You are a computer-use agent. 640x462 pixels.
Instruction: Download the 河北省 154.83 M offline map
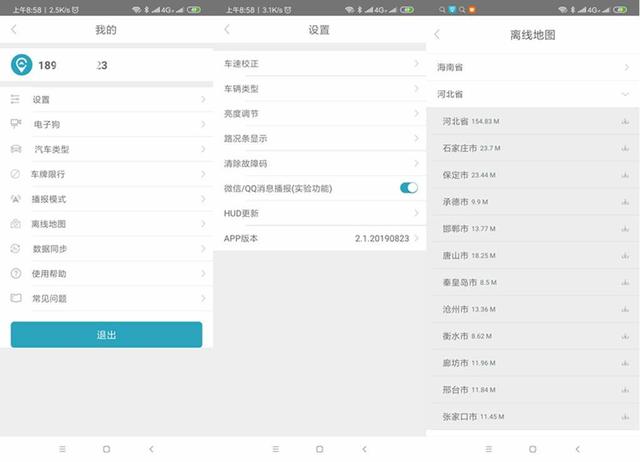pyautogui.click(x=625, y=122)
